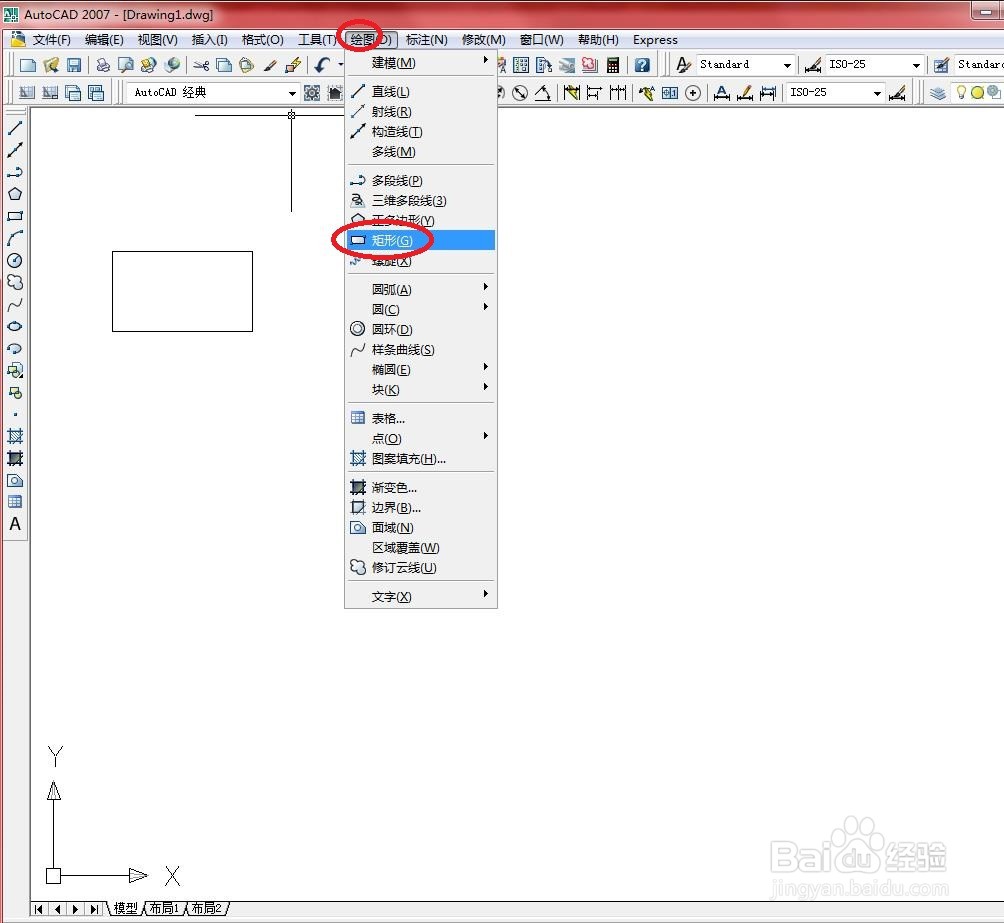Select the Line tool in left toolbar
This screenshot has height=923, width=1004.
[x=15, y=128]
